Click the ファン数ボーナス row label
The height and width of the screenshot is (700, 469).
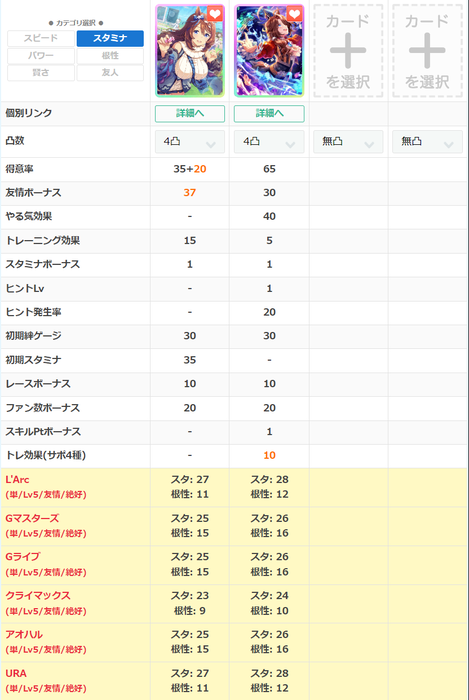[x=43, y=408]
